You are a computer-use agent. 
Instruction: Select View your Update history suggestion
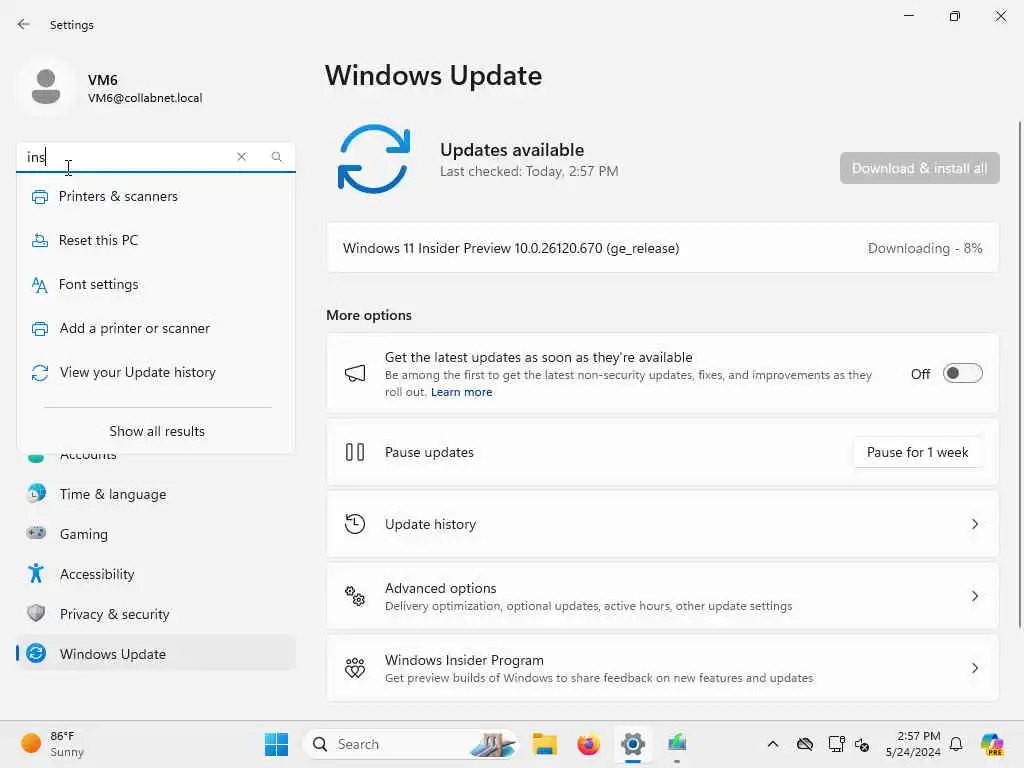pyautogui.click(x=155, y=373)
